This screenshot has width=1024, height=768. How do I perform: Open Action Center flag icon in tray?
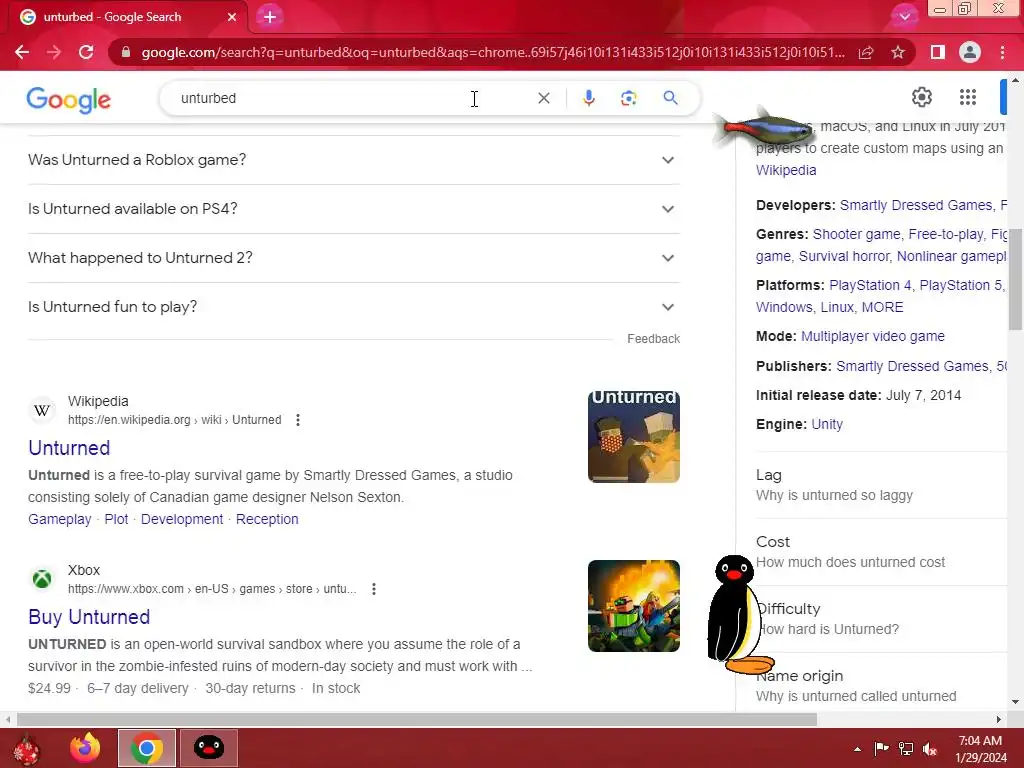(x=882, y=749)
